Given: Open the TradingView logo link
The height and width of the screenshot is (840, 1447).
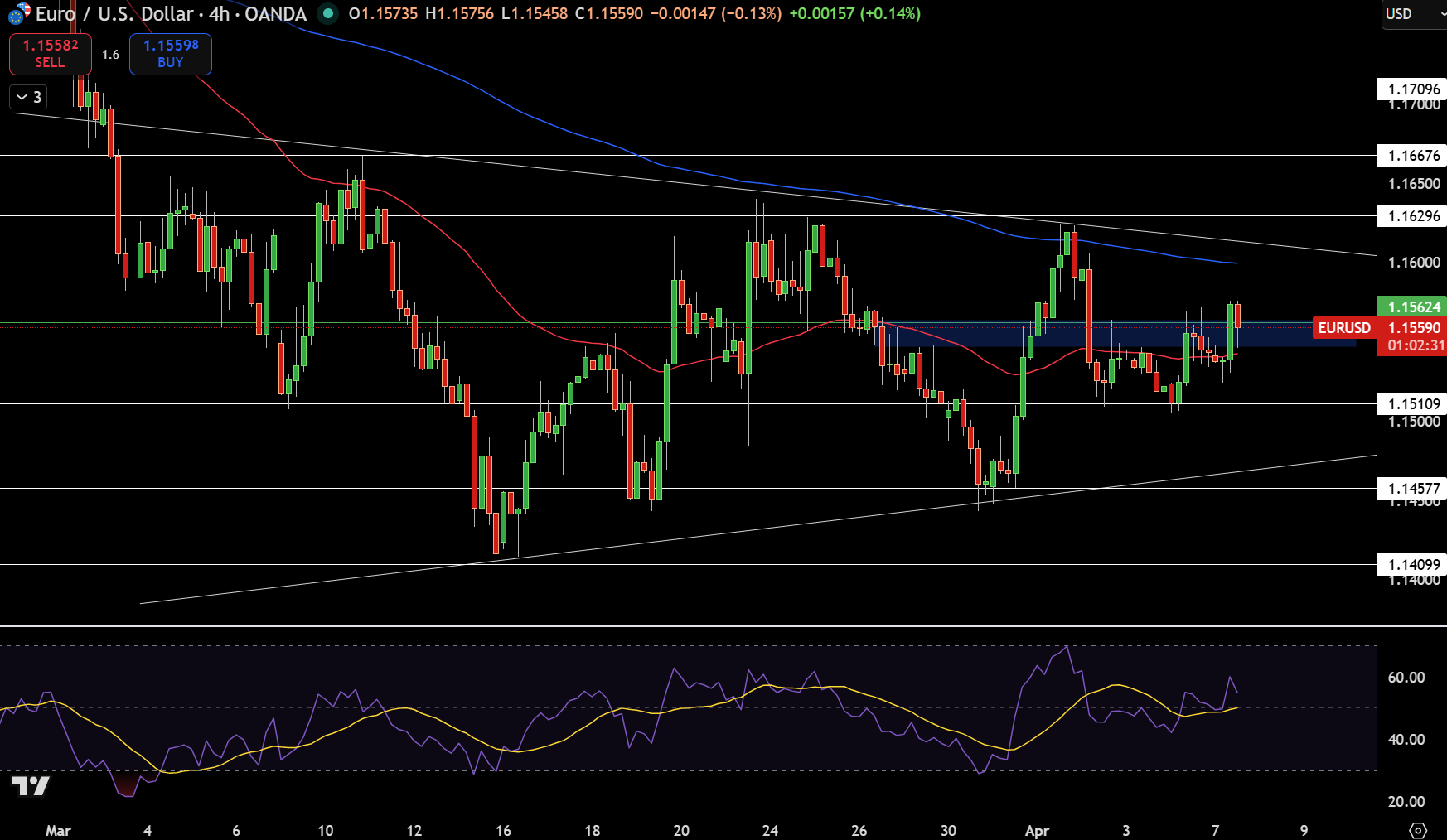Looking at the screenshot, I should pyautogui.click(x=31, y=785).
